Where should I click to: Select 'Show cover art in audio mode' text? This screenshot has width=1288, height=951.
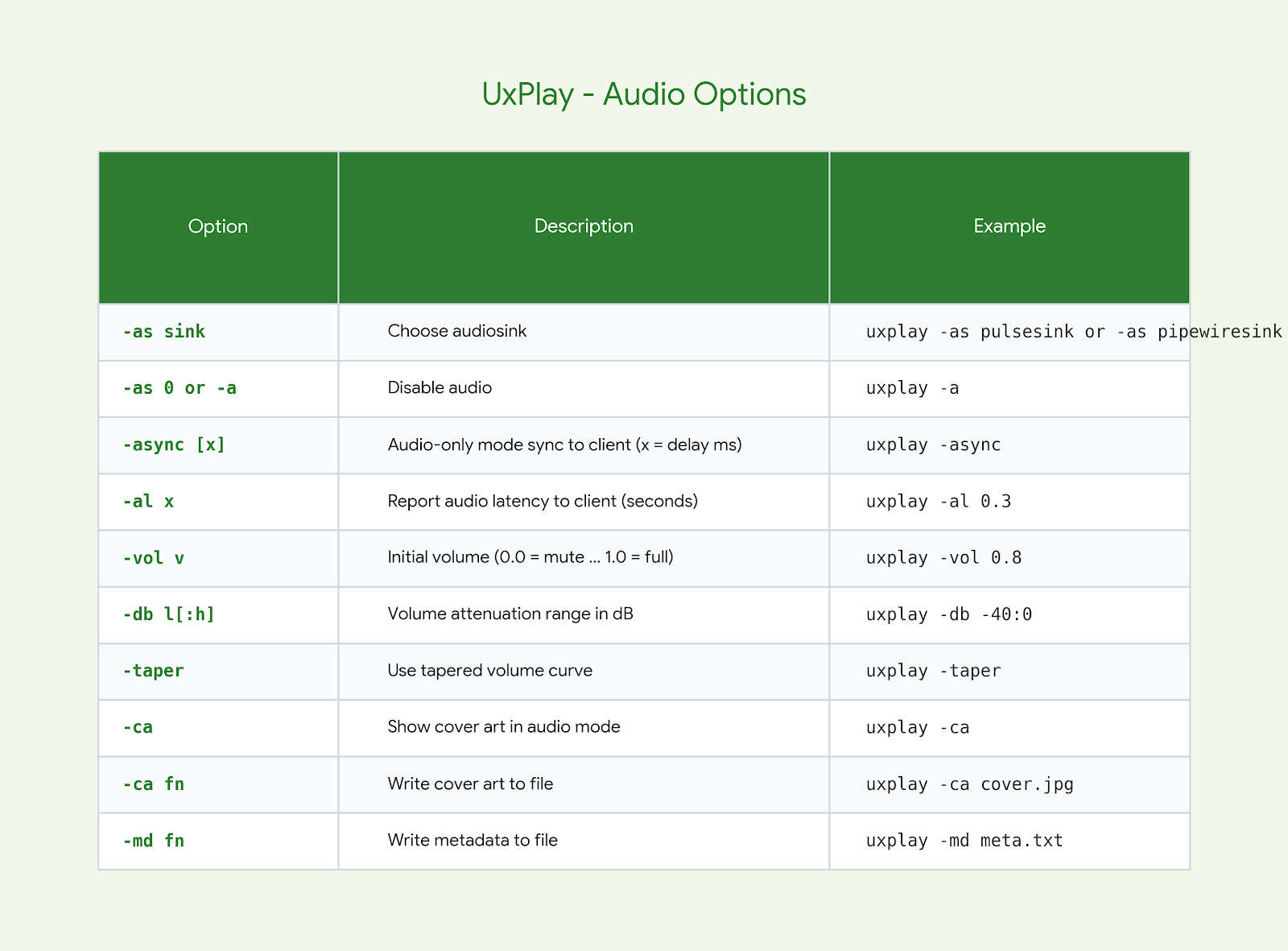504,726
